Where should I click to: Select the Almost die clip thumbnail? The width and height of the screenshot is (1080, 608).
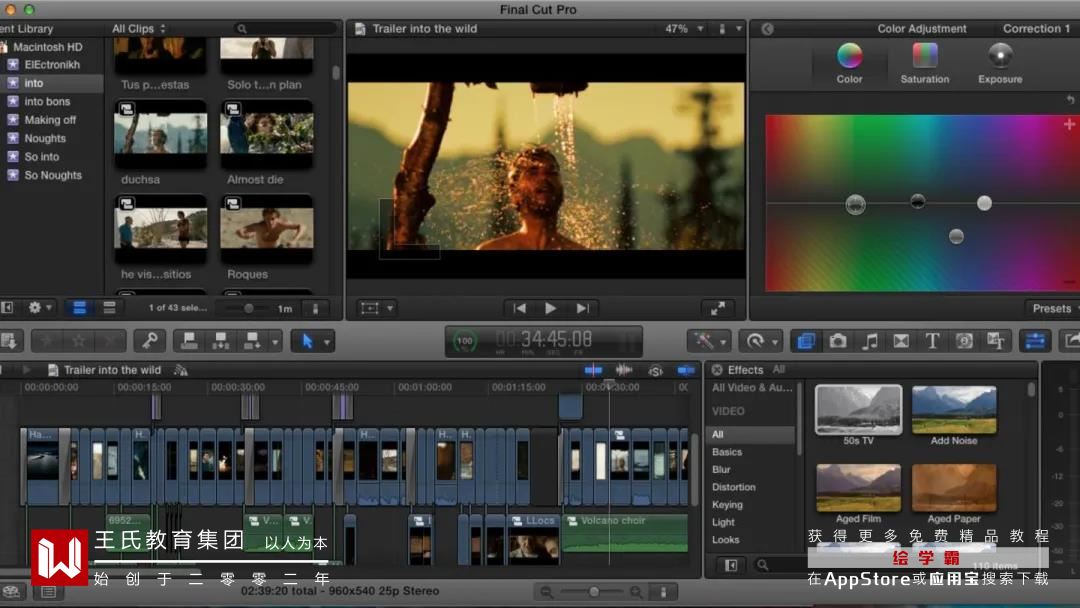click(x=266, y=134)
